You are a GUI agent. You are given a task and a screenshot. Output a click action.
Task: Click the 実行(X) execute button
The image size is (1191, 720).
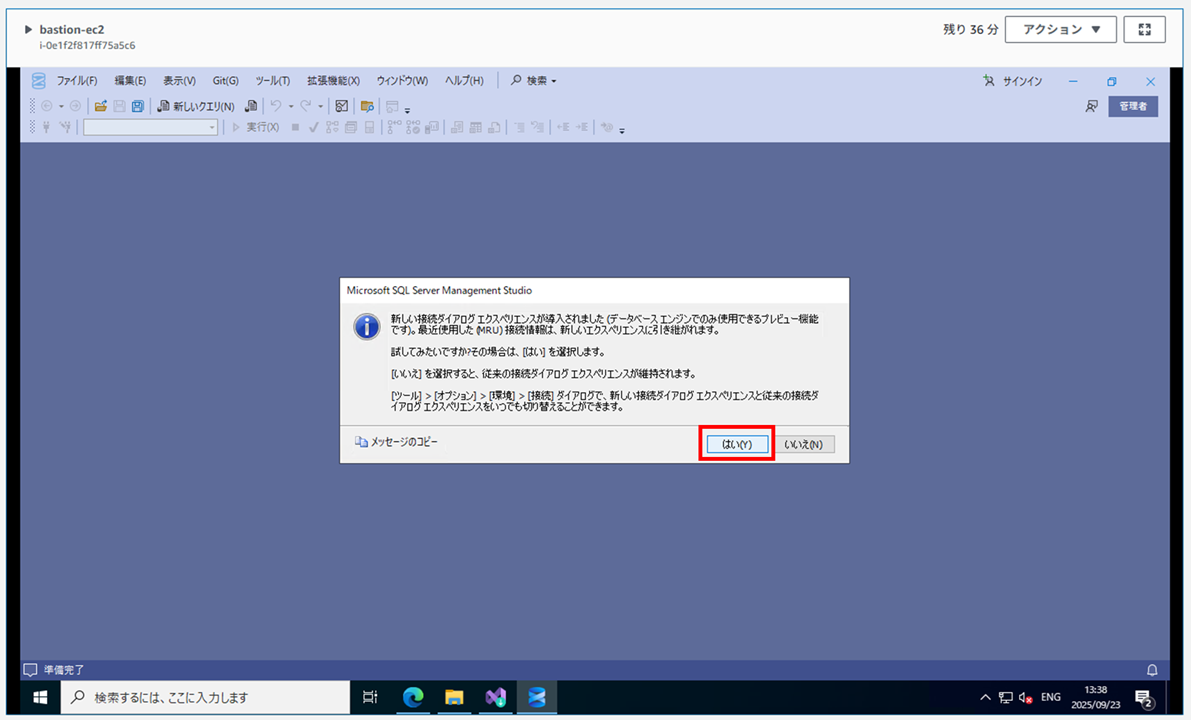pos(255,128)
